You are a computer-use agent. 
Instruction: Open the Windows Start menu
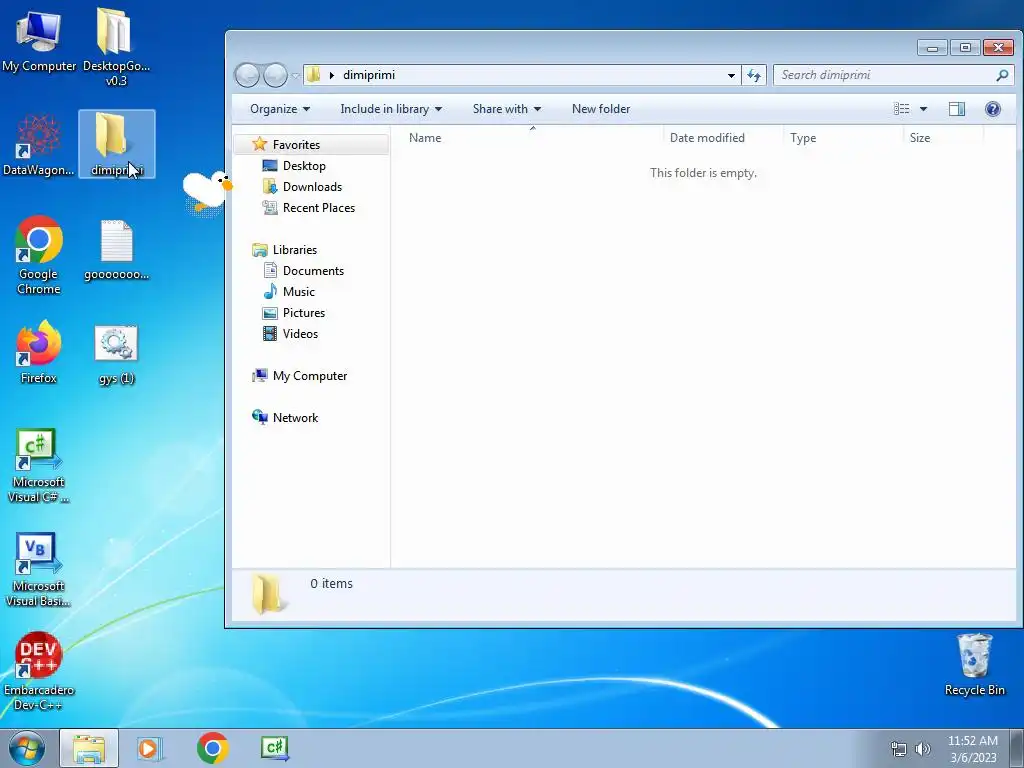(x=27, y=748)
